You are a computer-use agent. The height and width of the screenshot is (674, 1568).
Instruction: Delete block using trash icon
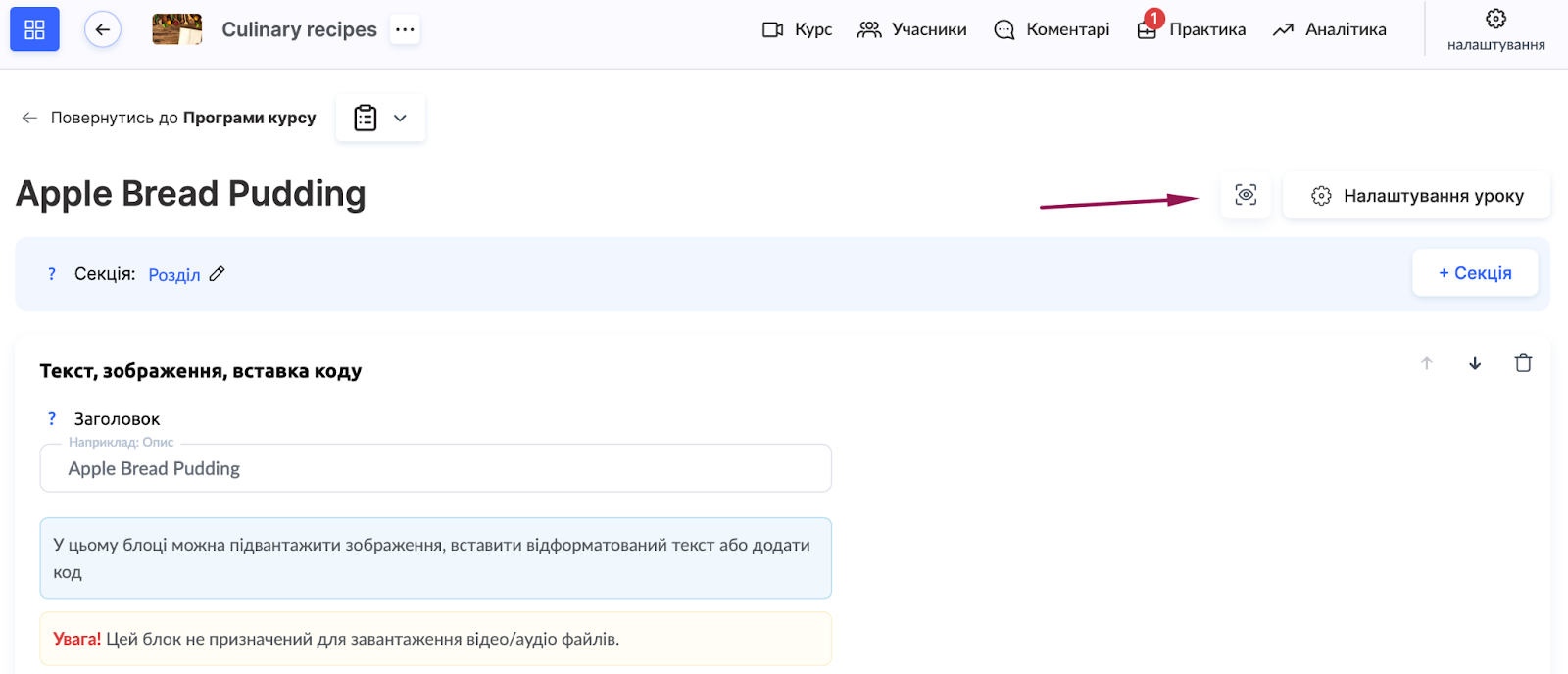point(1523,363)
